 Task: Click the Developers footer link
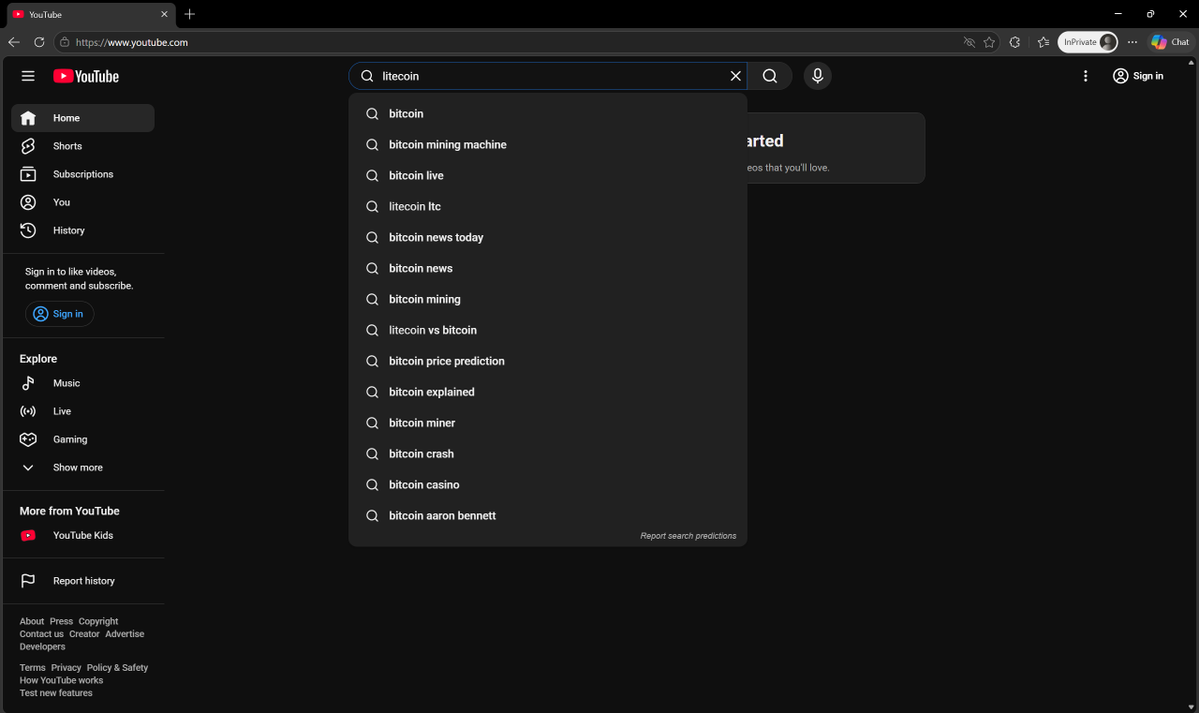pos(42,646)
